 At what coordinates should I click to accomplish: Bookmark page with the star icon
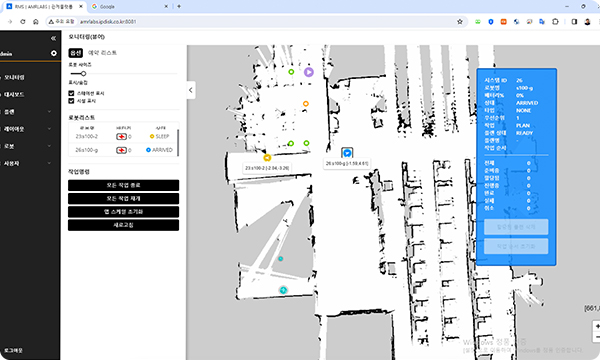click(x=460, y=22)
